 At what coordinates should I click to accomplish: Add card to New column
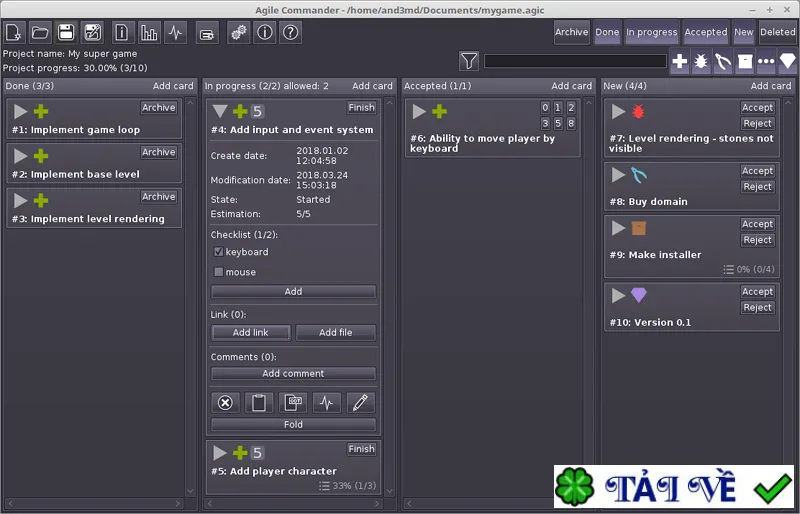click(771, 86)
